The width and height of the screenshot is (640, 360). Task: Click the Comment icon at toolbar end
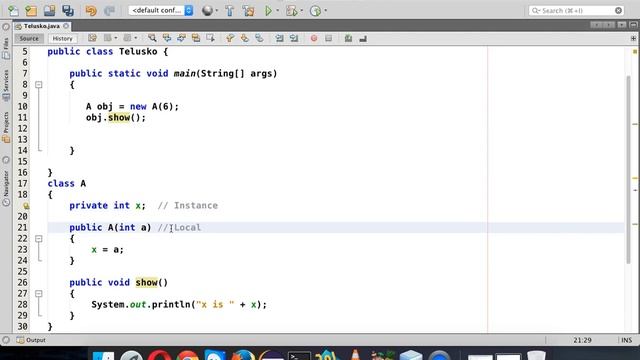point(363,38)
